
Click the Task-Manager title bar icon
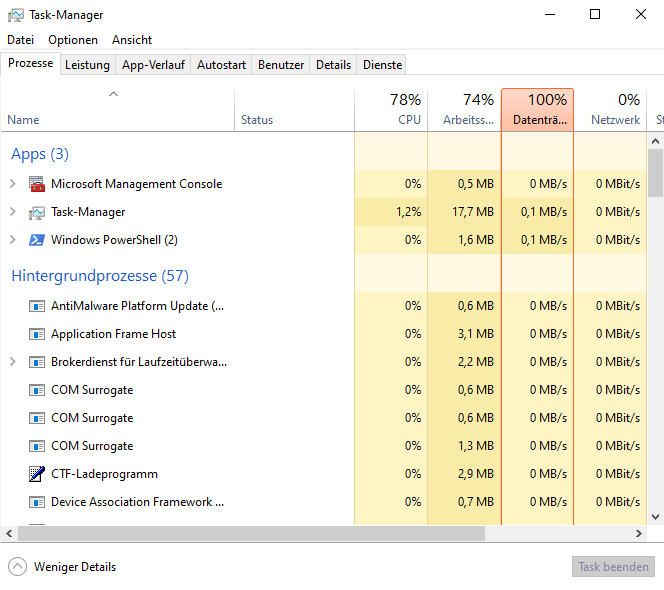coord(16,15)
